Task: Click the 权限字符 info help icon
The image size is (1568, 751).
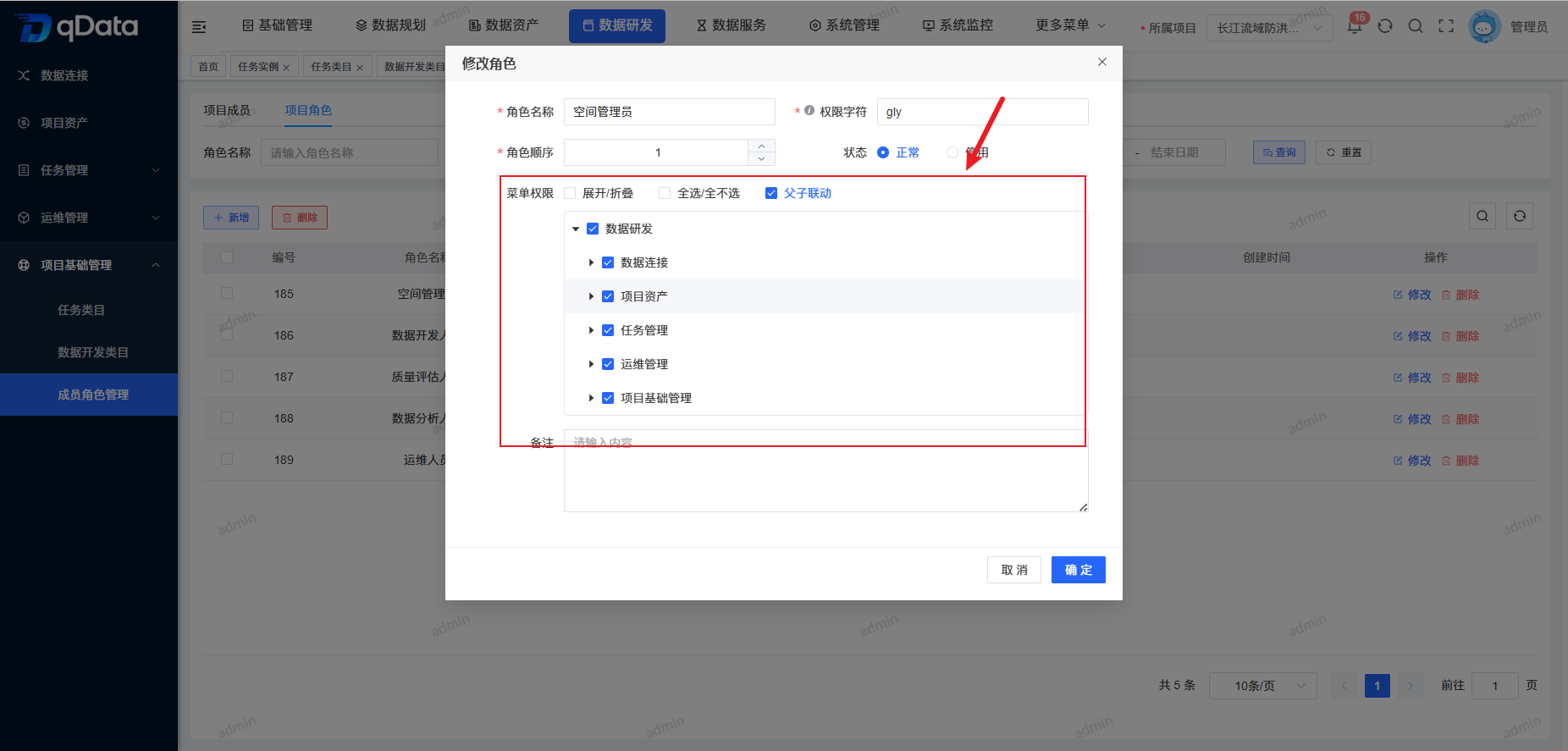Action: (x=809, y=111)
